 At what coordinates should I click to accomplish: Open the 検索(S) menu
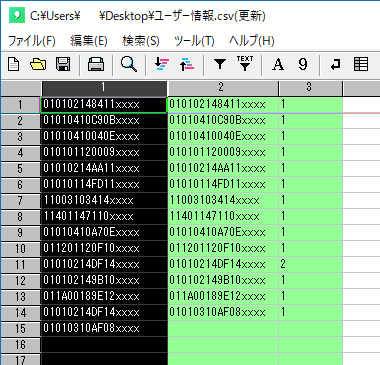coord(141,41)
